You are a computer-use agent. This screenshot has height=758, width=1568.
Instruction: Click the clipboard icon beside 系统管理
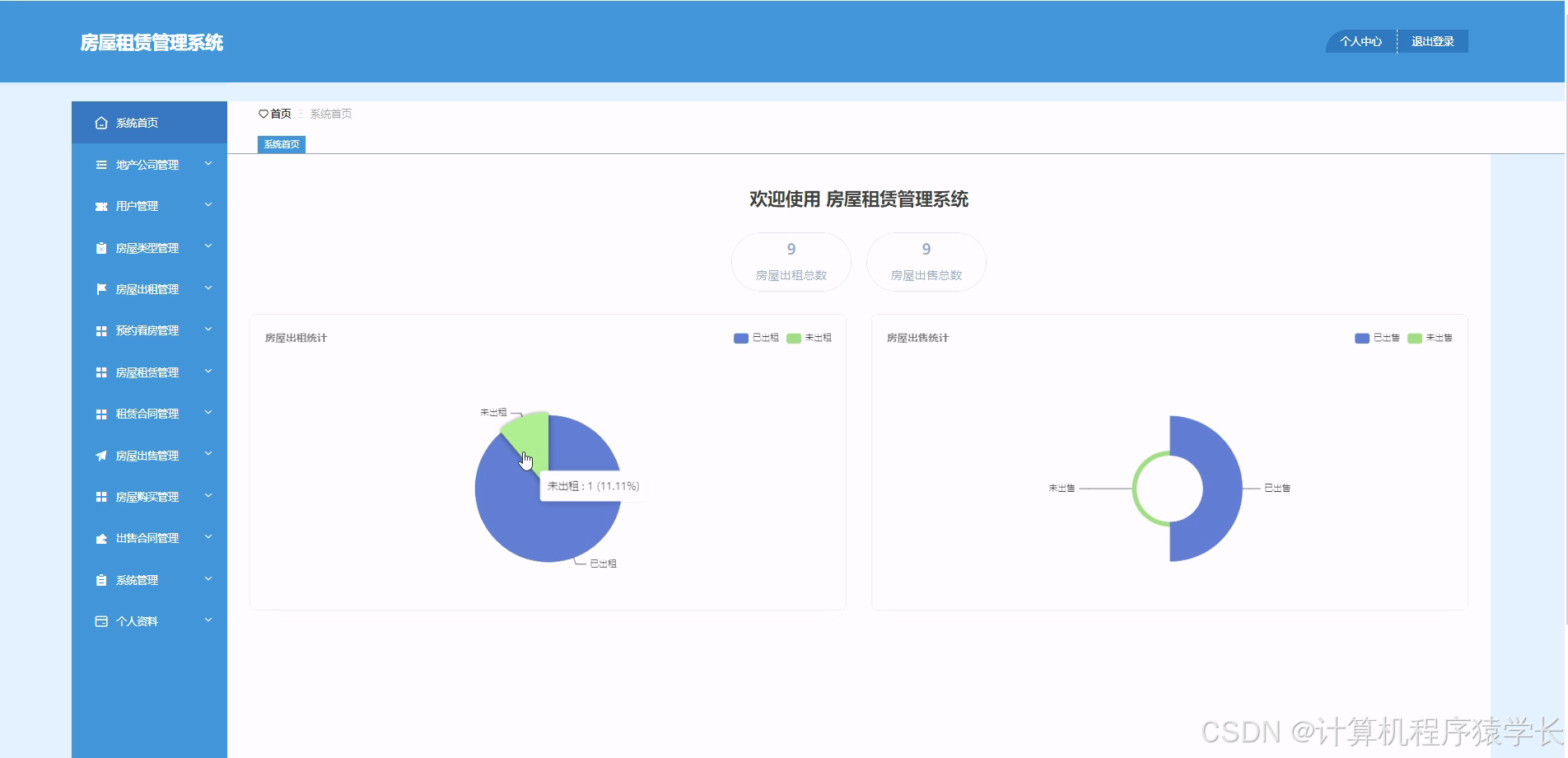click(101, 580)
